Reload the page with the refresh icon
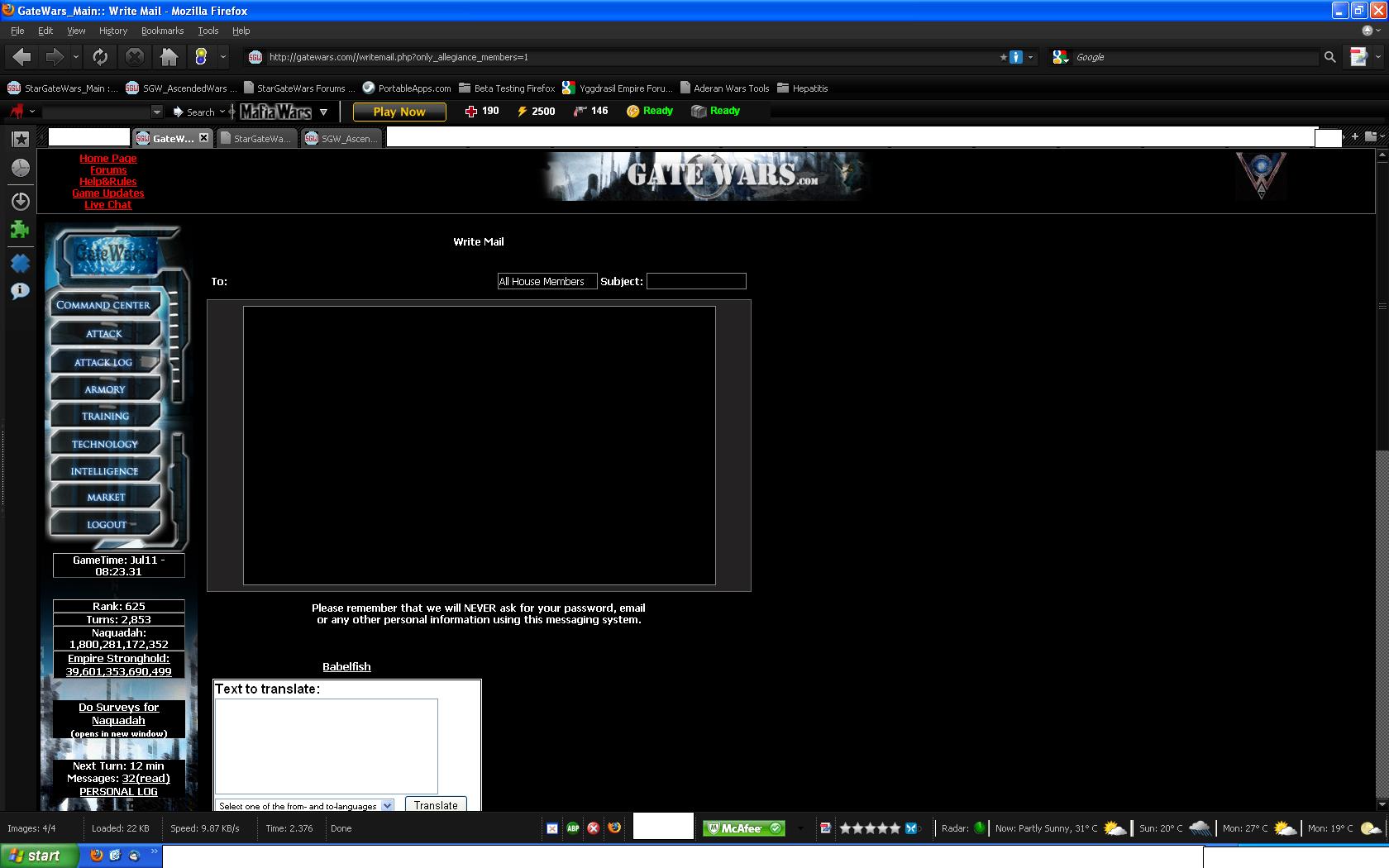Screen dimensions: 1389x868 click(x=100, y=57)
